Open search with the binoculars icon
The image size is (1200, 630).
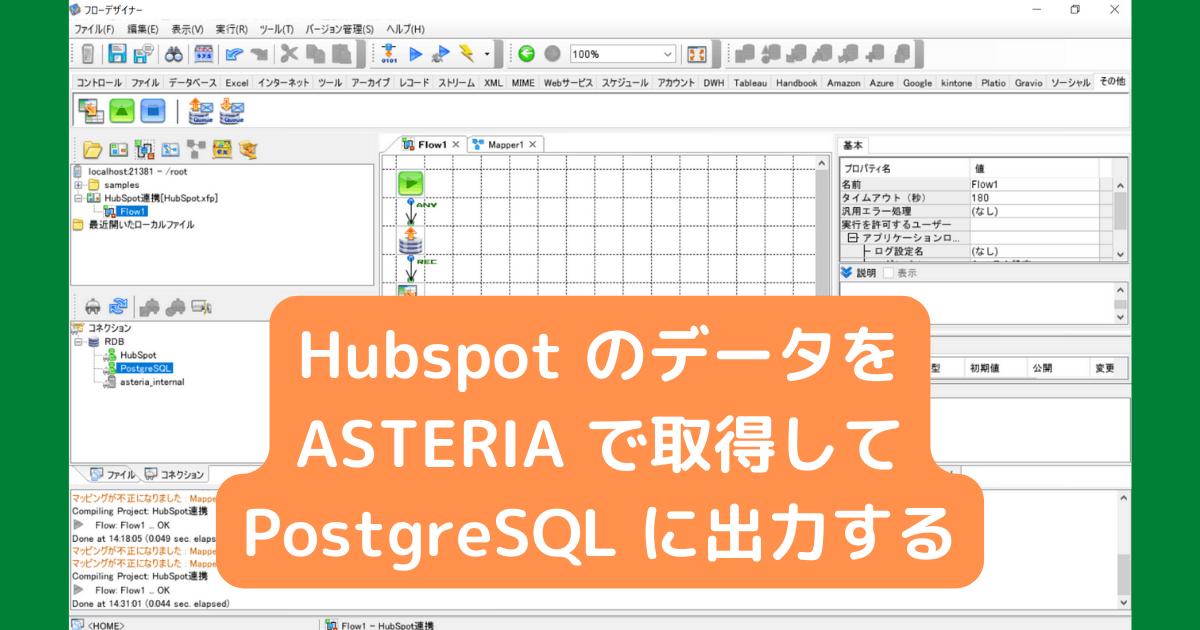[173, 54]
